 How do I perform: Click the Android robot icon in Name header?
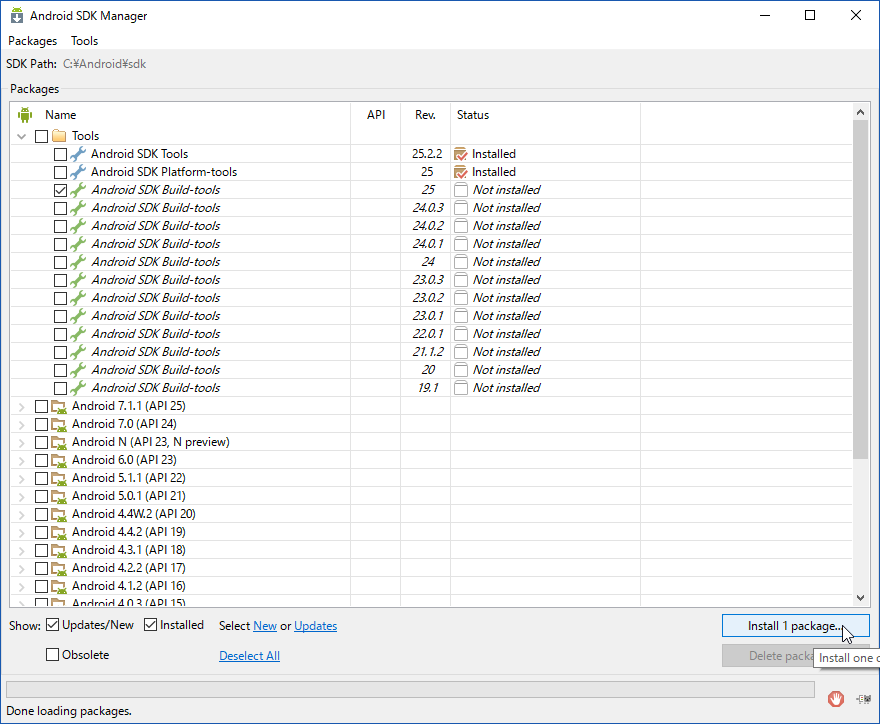[x=25, y=115]
